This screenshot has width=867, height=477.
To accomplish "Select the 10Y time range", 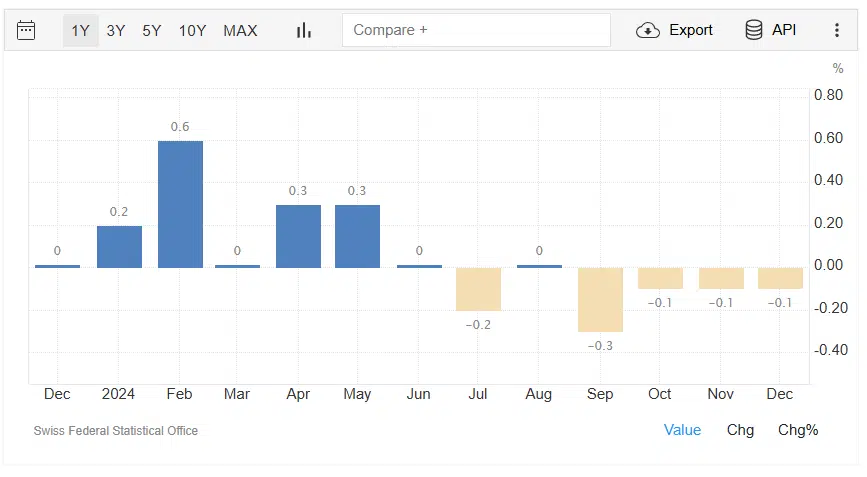I will click(x=192, y=30).
